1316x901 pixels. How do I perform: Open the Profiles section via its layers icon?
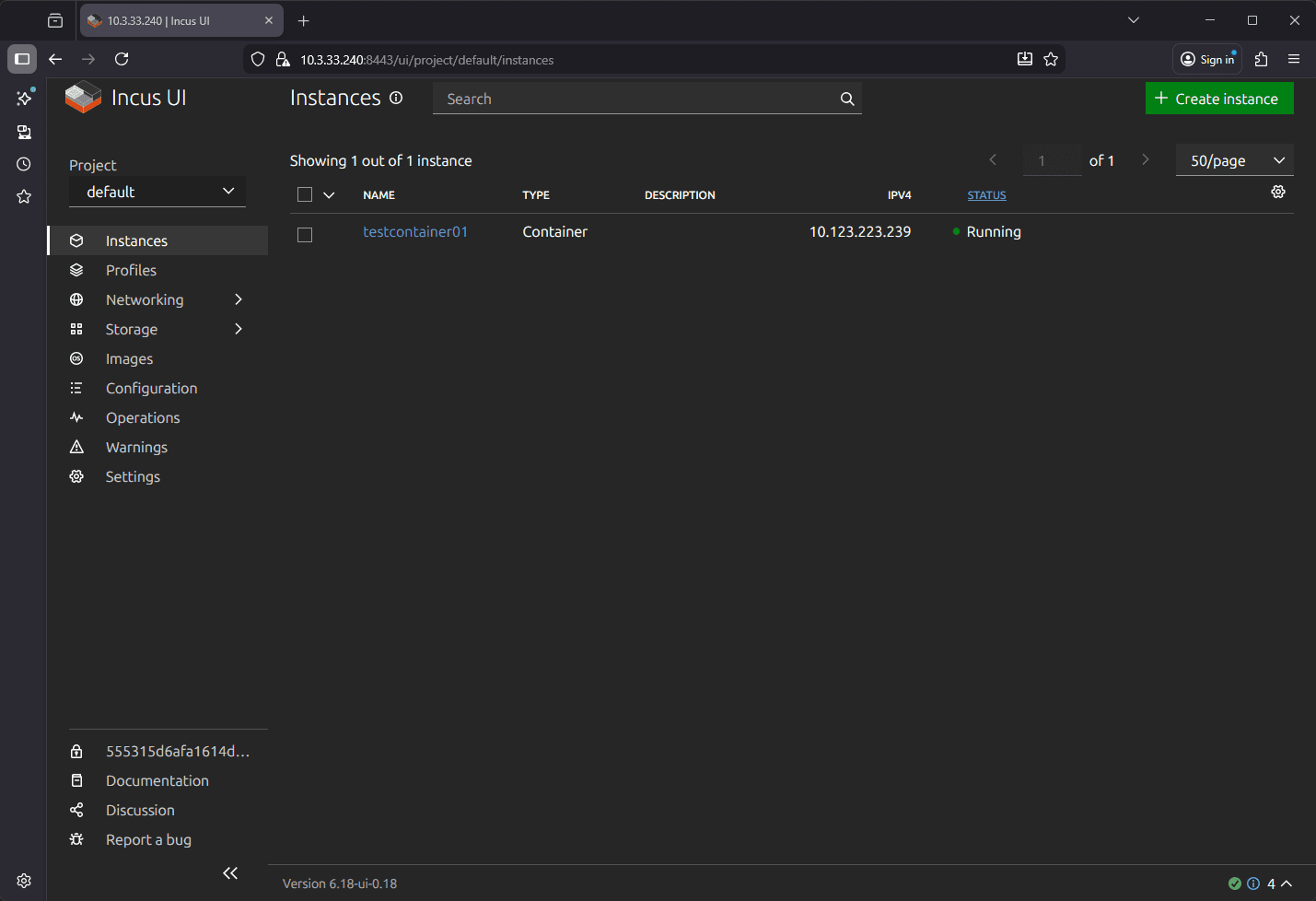(76, 270)
